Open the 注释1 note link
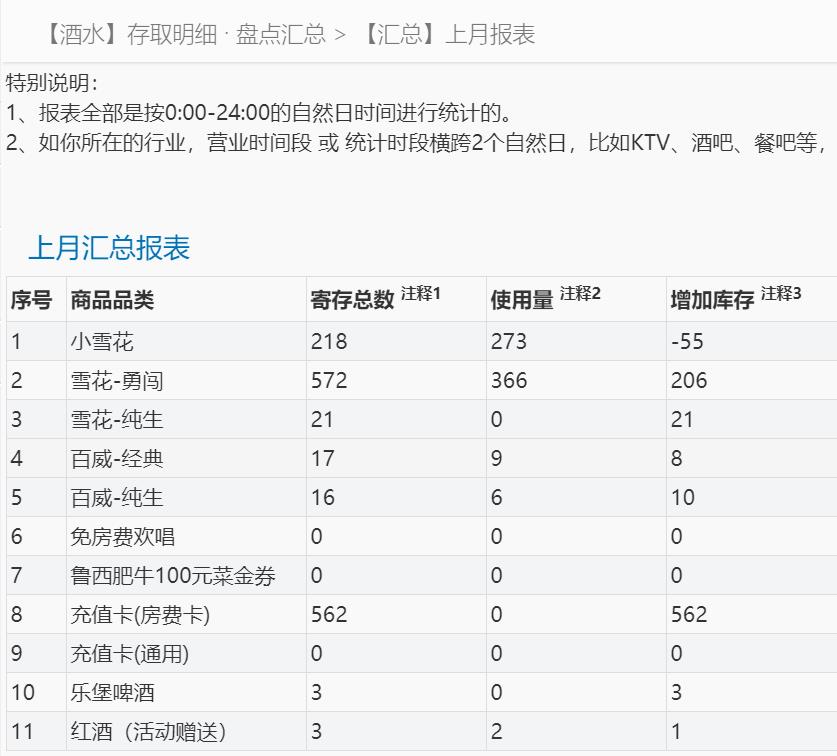Viewport: 837px width, 756px height. point(421,293)
